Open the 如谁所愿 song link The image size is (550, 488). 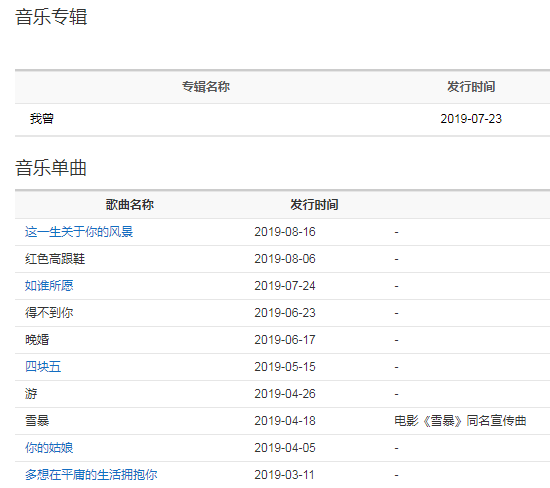click(x=49, y=286)
